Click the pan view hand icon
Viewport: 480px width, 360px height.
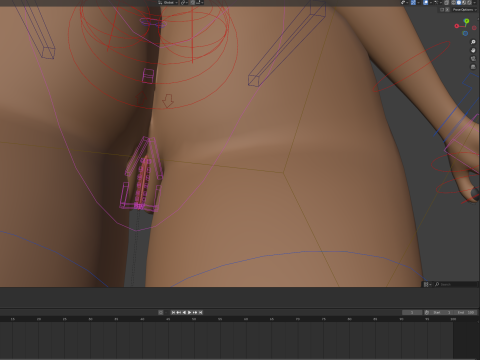(x=473, y=50)
